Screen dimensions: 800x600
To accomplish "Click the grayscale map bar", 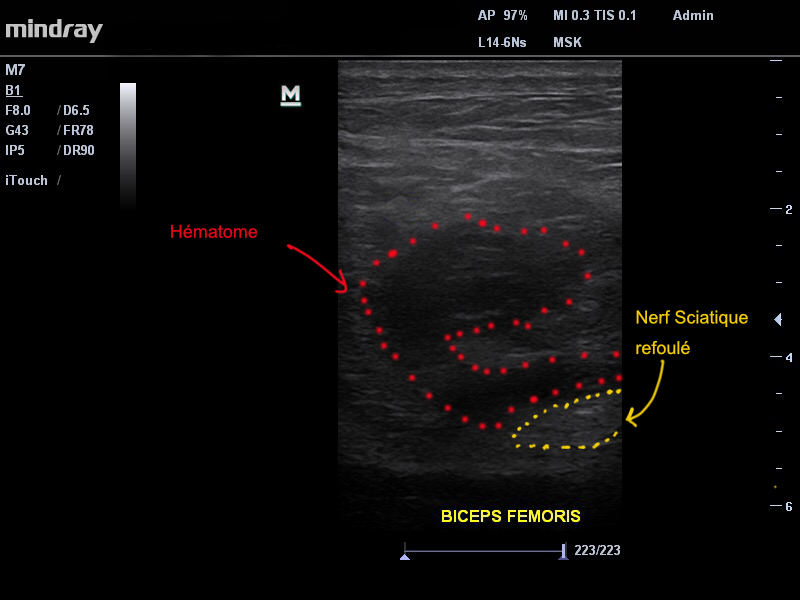I will point(128,145).
